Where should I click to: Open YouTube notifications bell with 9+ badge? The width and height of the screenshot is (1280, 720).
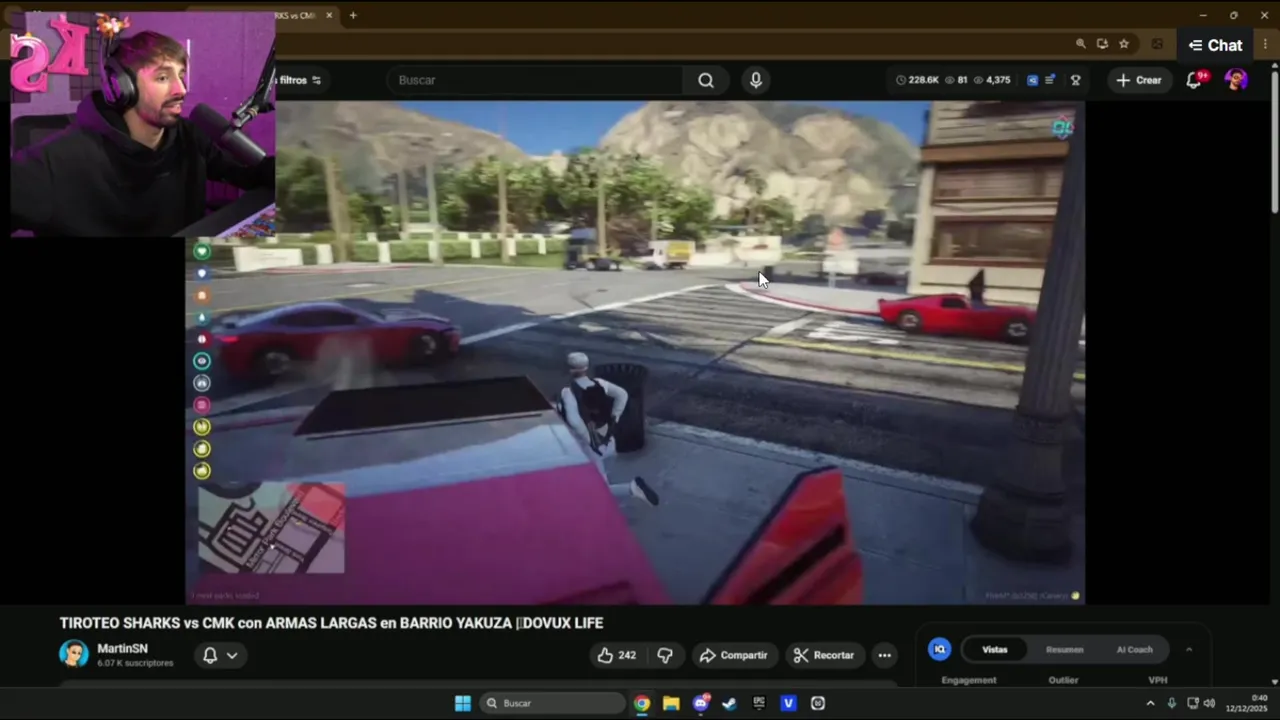coord(1194,80)
